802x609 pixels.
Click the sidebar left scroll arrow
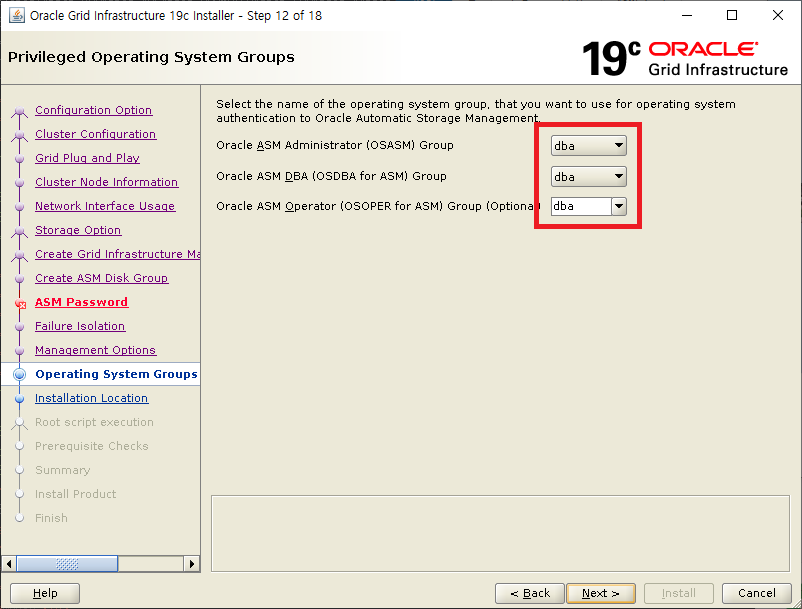tap(9, 564)
